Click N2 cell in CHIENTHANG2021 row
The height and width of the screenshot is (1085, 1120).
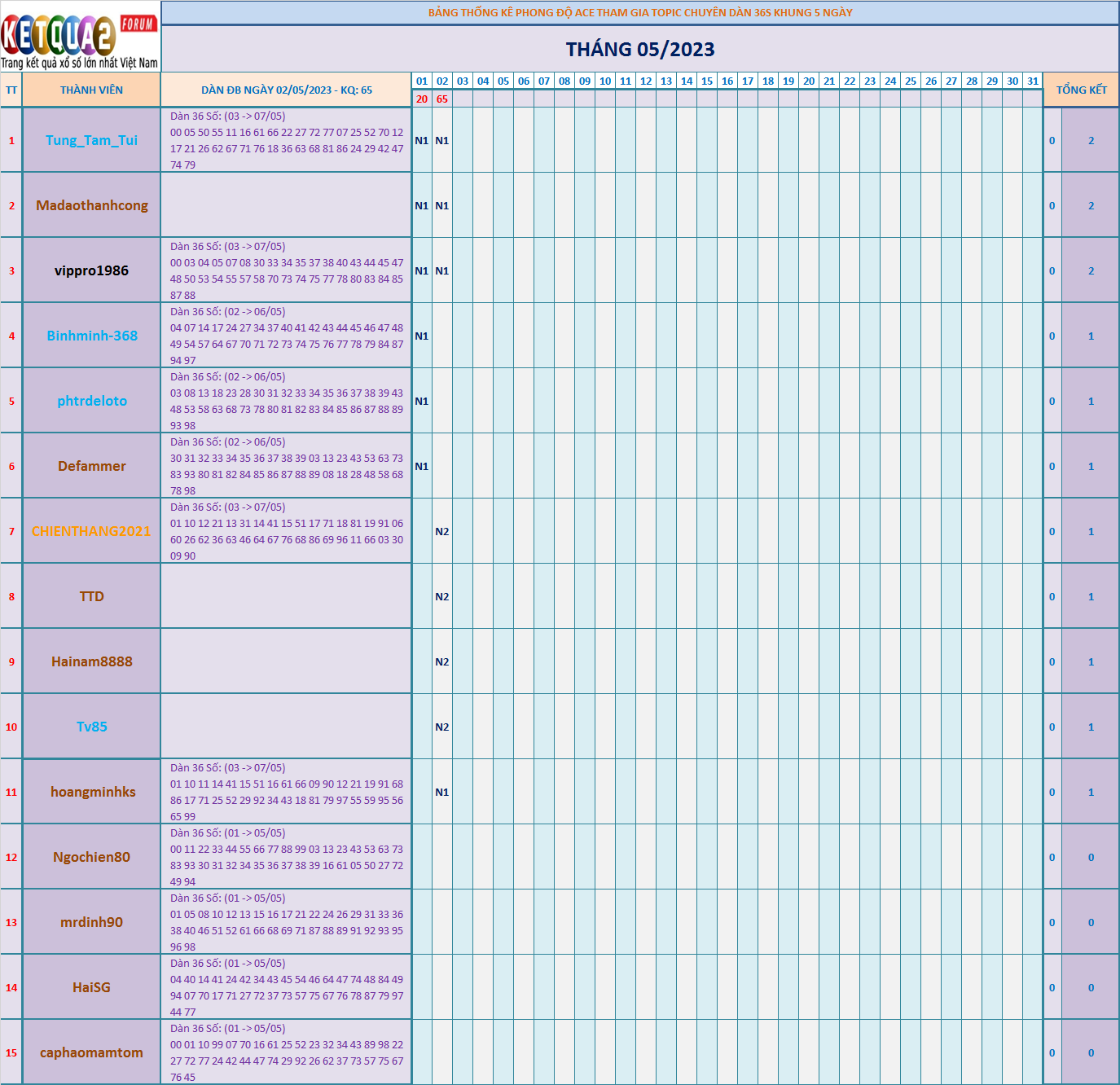(442, 531)
